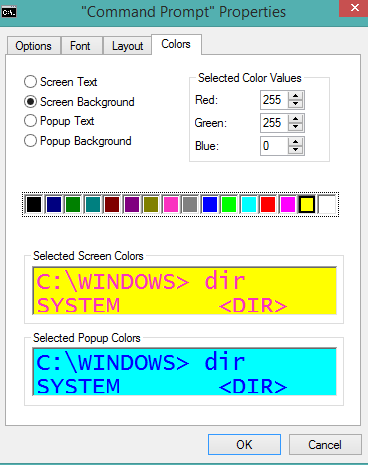Pick the bright red color swatch
Viewport: 368px width, 465px height.
pos(268,204)
